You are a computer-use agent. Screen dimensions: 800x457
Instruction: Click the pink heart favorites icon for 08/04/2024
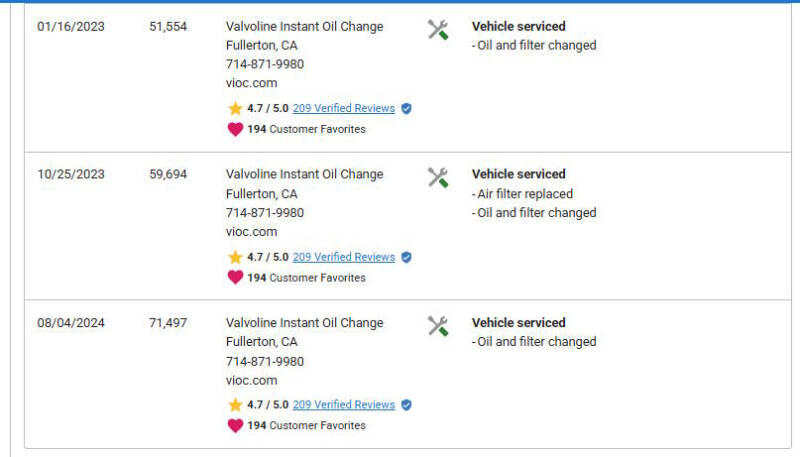[235, 425]
